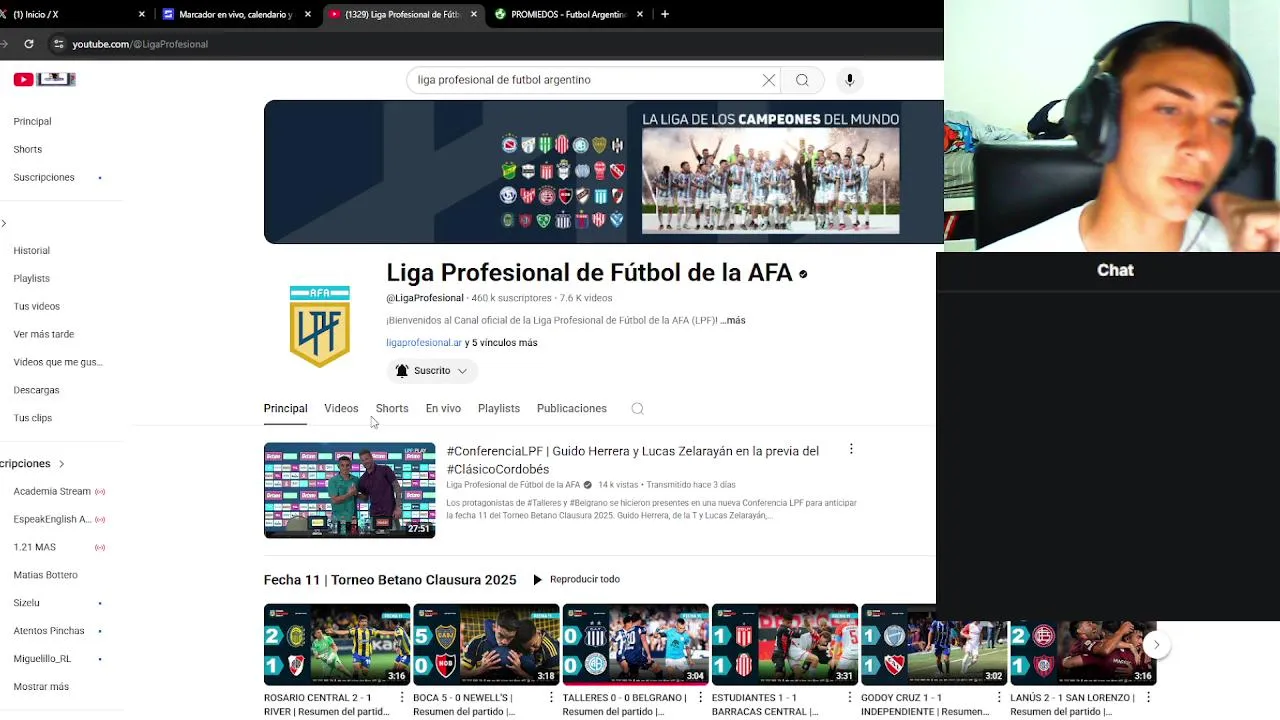Open Tus clips in the sidebar
This screenshot has height=720, width=1280.
click(33, 418)
